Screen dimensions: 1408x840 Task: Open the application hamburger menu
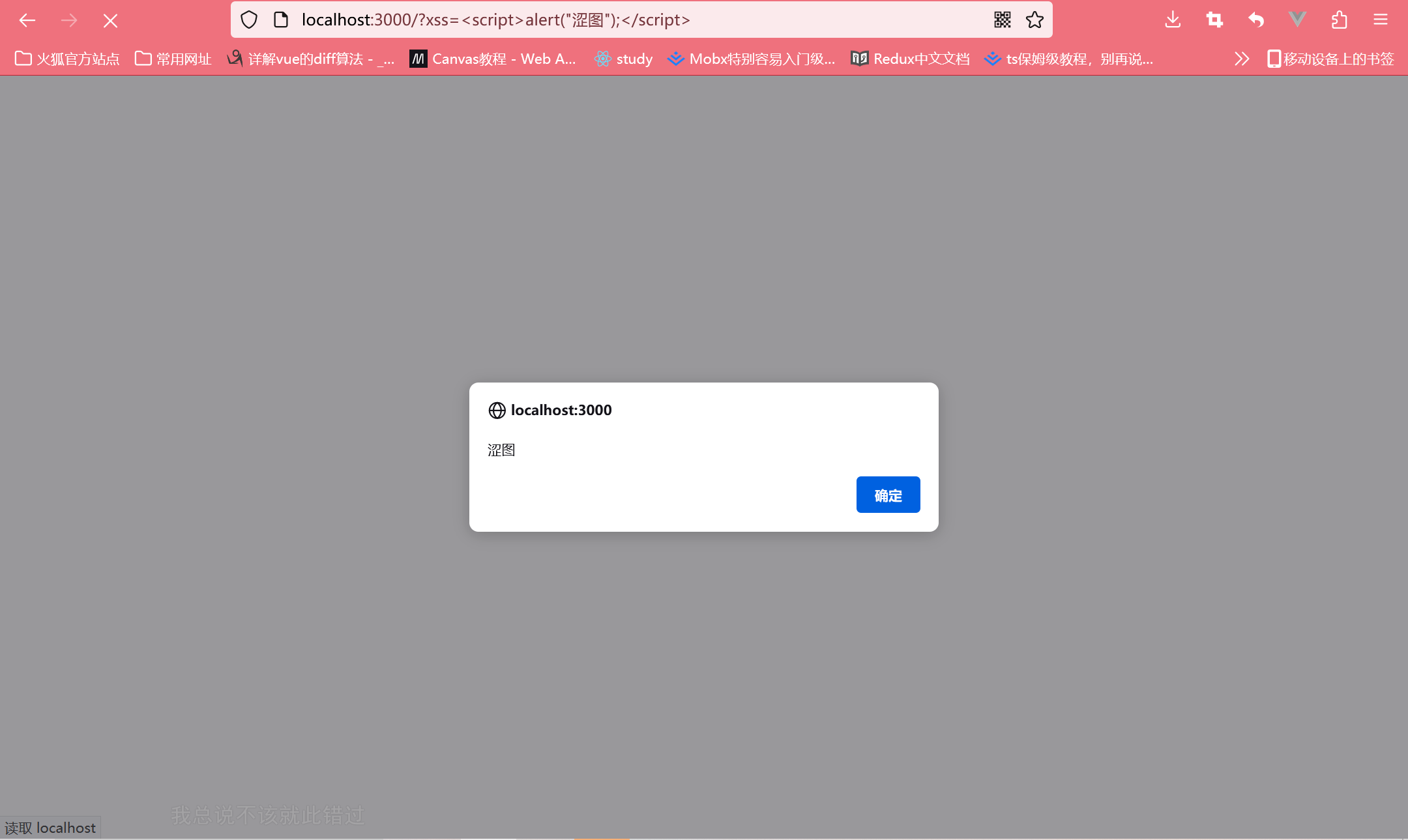[1381, 20]
